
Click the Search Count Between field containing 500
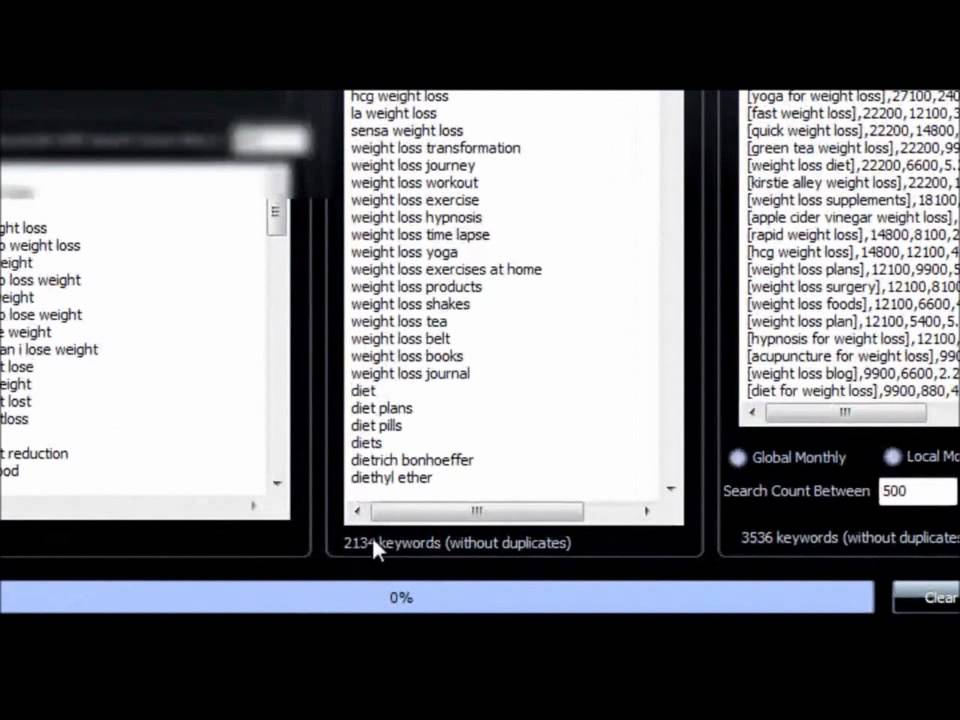918,491
